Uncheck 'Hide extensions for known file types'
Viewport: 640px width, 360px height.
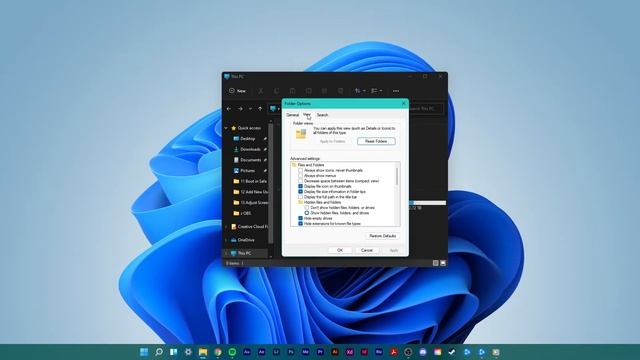300,224
